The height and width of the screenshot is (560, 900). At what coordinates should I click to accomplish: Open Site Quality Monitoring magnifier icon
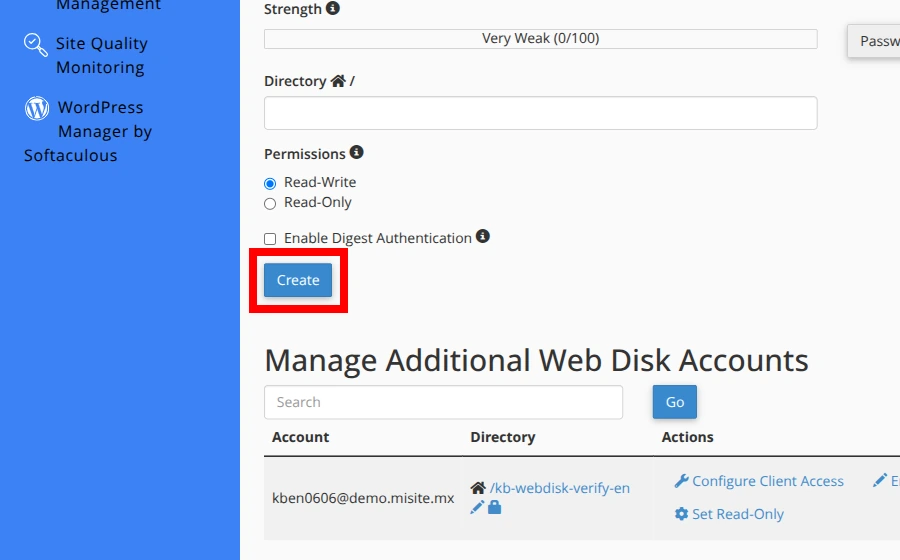point(36,45)
